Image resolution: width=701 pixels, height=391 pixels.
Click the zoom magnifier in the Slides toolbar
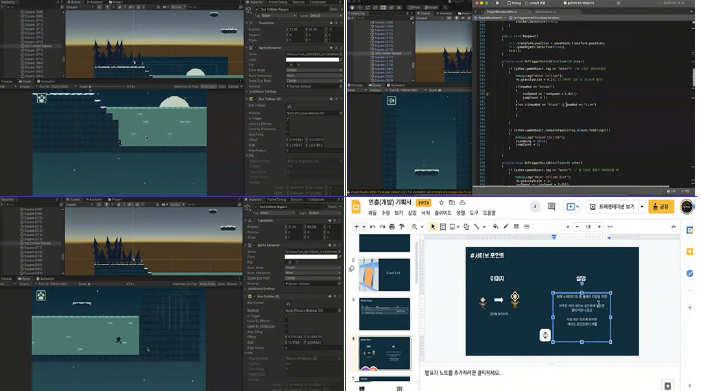pos(414,227)
